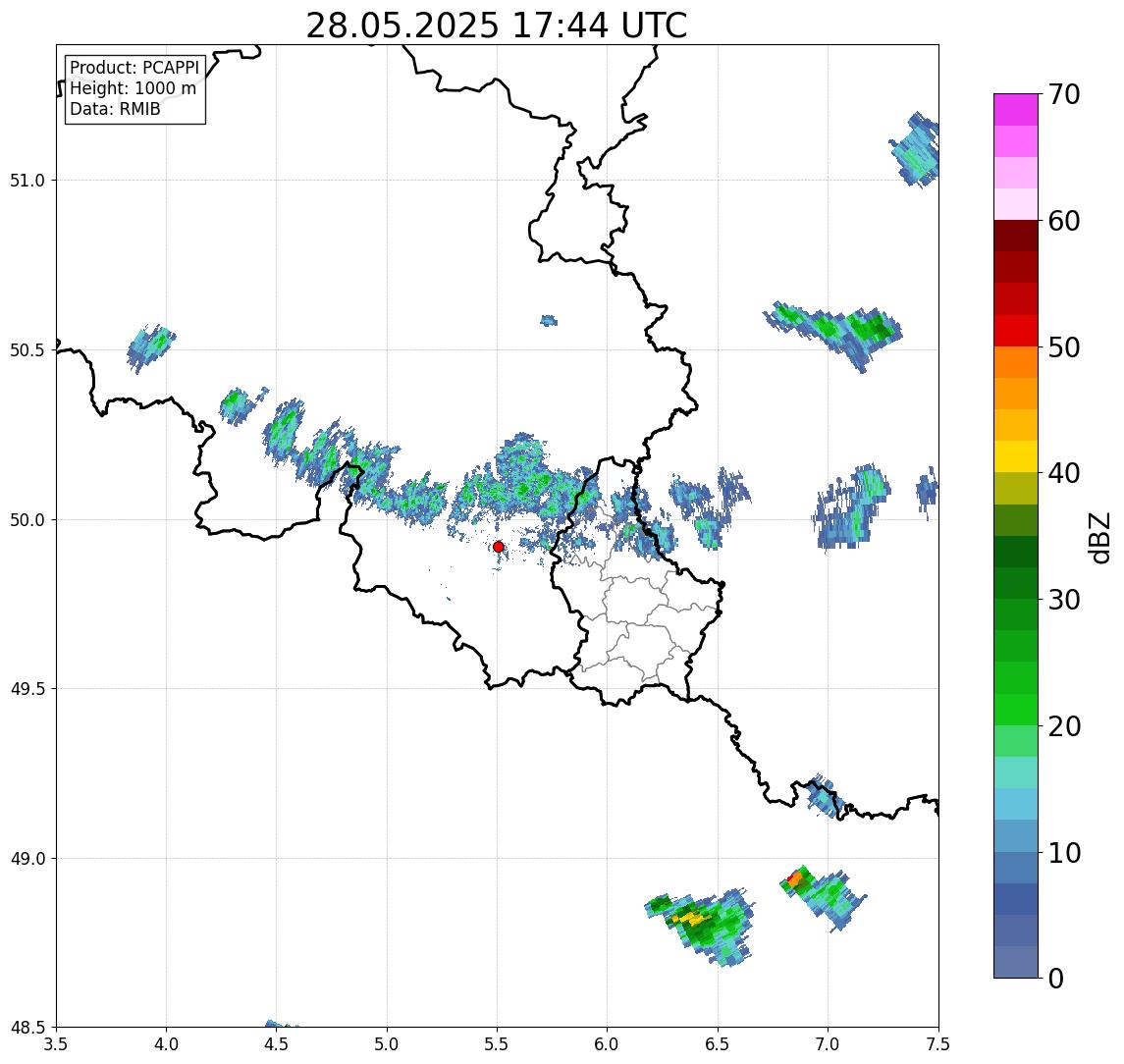Click longitude axis label 6.0
Viewport: 1124px width, 1064px height.
pyautogui.click(x=608, y=1044)
